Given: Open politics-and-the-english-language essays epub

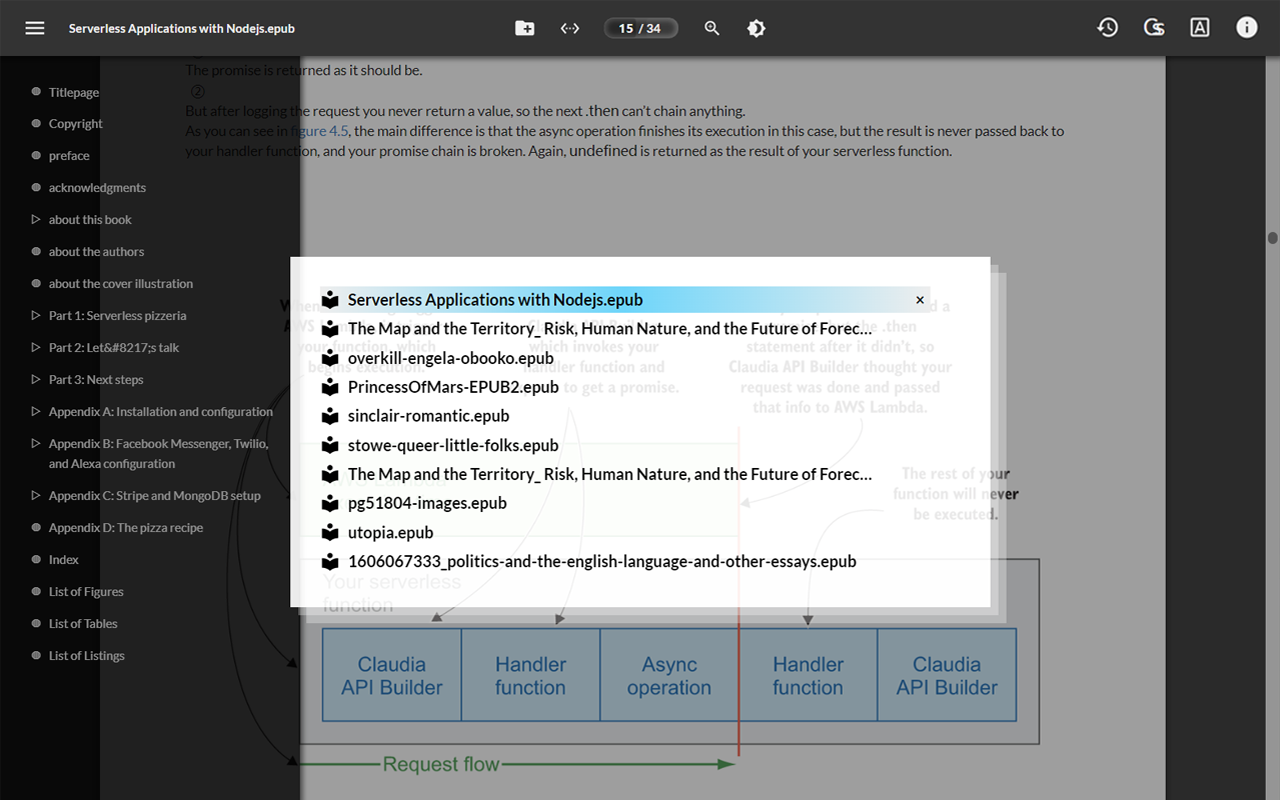Looking at the screenshot, I should coord(602,561).
